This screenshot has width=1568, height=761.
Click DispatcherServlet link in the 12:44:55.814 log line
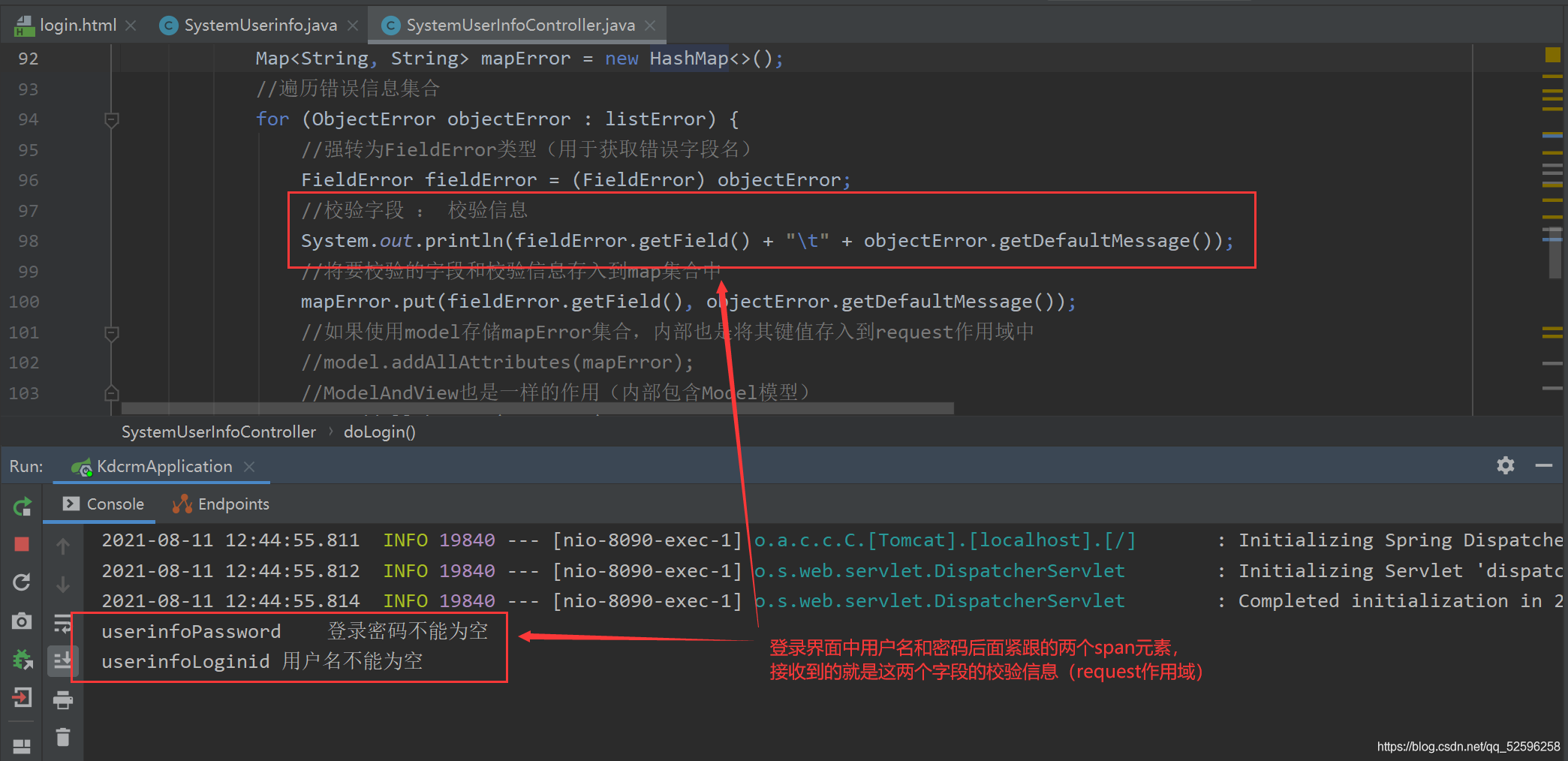[x=940, y=600]
